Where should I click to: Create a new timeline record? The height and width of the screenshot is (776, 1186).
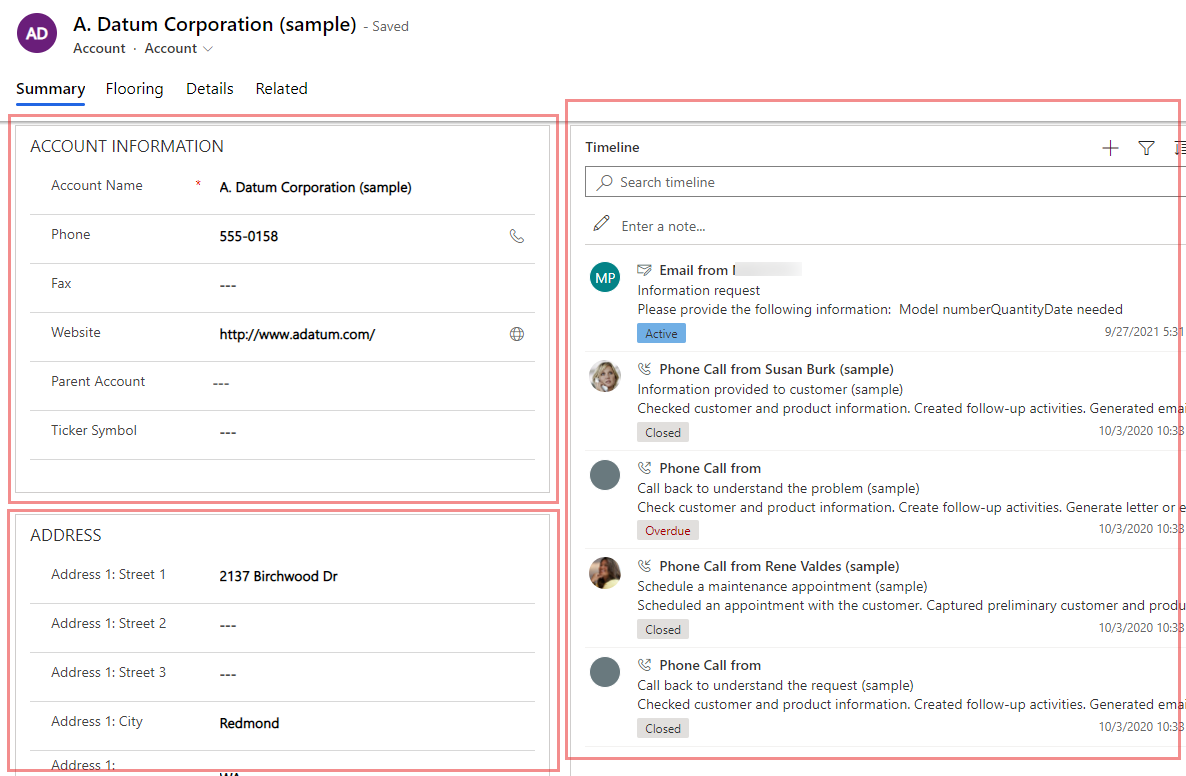tap(1110, 147)
